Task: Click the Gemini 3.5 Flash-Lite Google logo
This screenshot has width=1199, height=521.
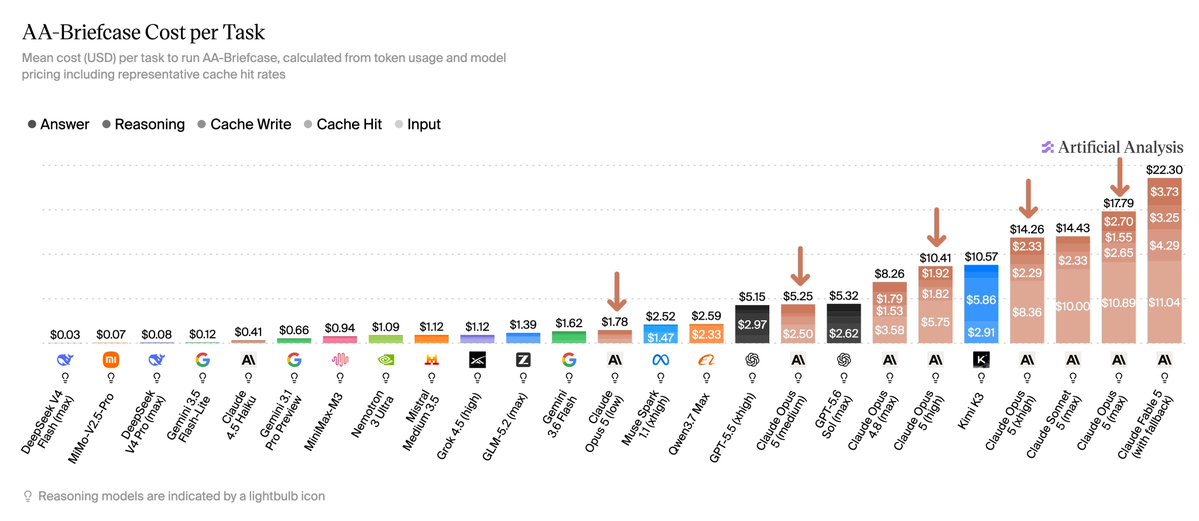Action: click(x=202, y=360)
